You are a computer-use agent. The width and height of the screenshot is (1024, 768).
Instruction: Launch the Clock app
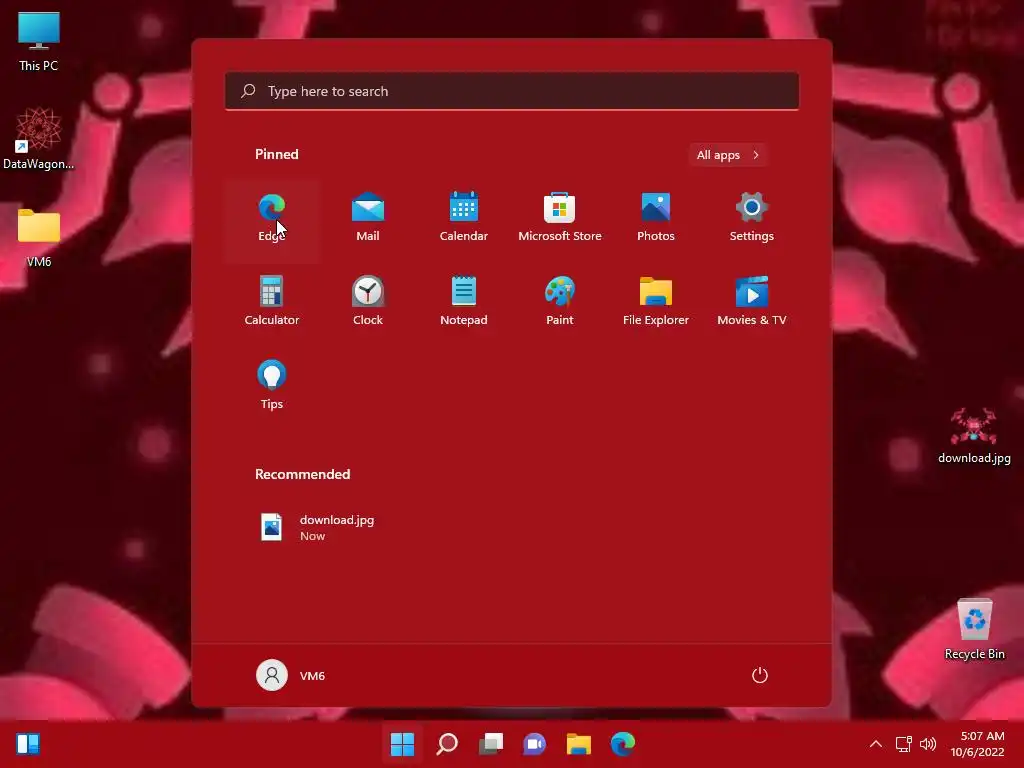(x=368, y=302)
